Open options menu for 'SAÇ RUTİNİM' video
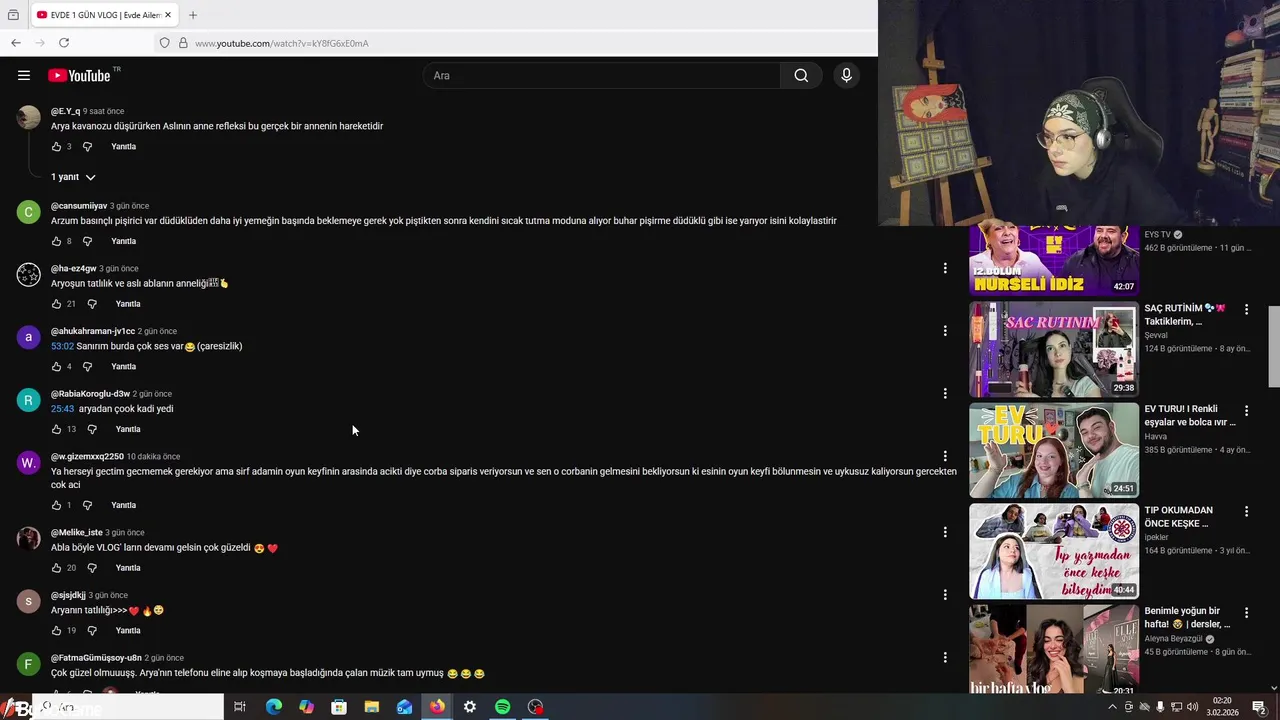 click(1246, 310)
